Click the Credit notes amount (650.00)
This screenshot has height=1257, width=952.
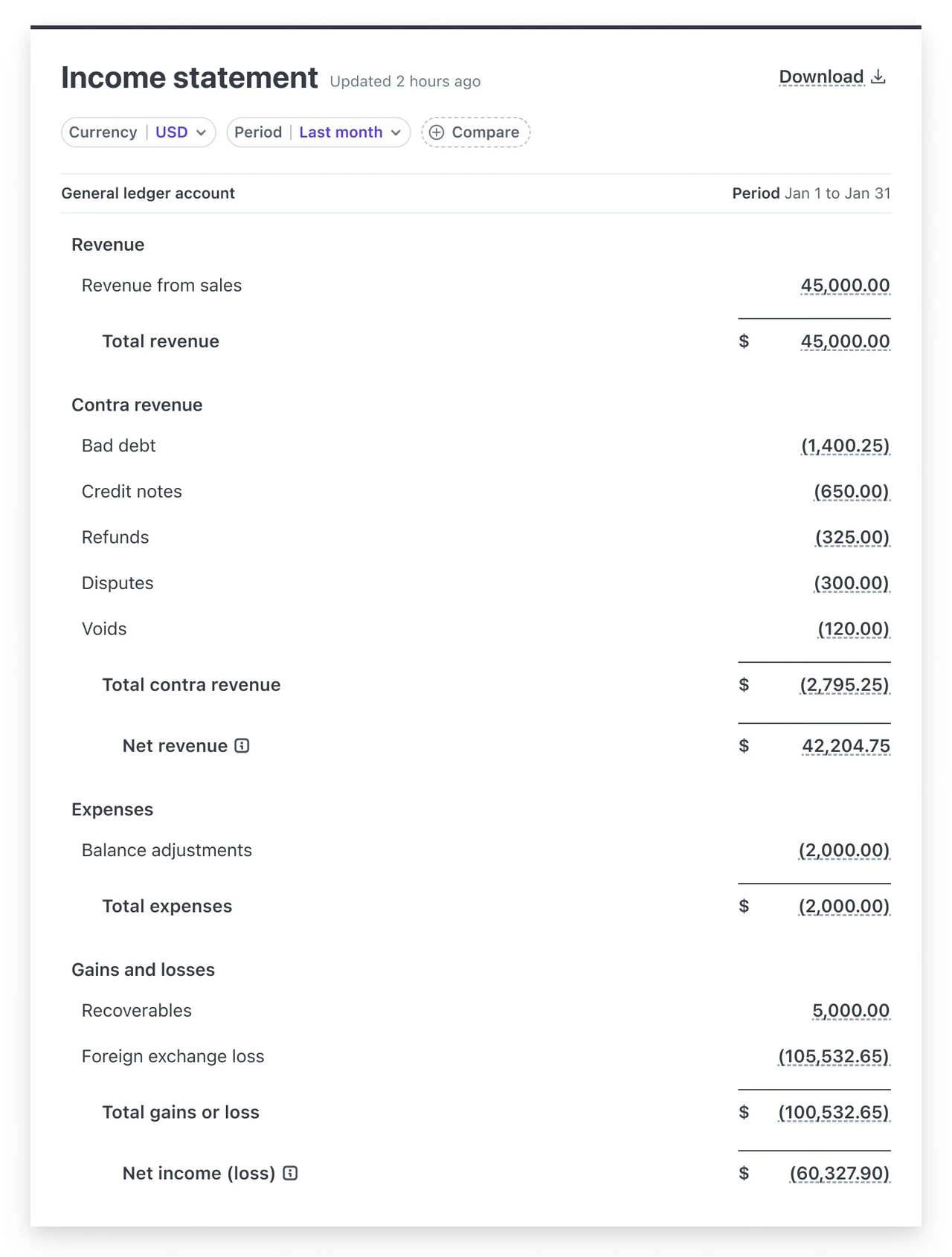point(852,492)
